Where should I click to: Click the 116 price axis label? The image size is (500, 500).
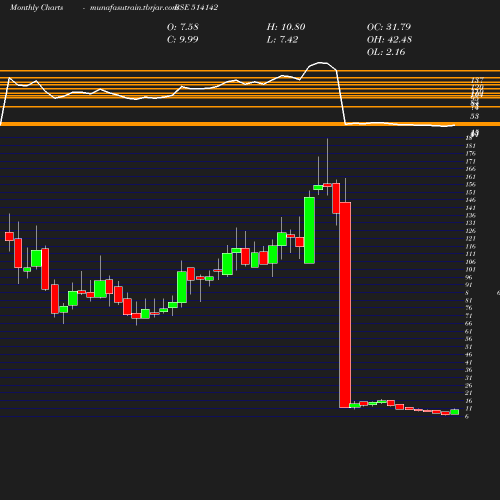pos(470,246)
